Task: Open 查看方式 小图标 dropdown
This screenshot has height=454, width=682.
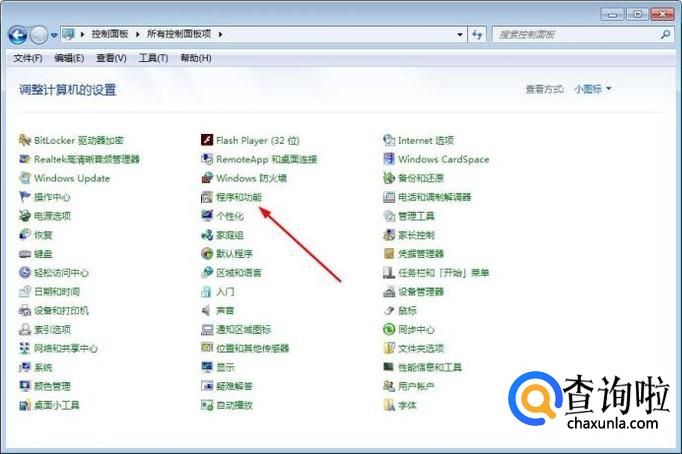Action: click(x=592, y=89)
